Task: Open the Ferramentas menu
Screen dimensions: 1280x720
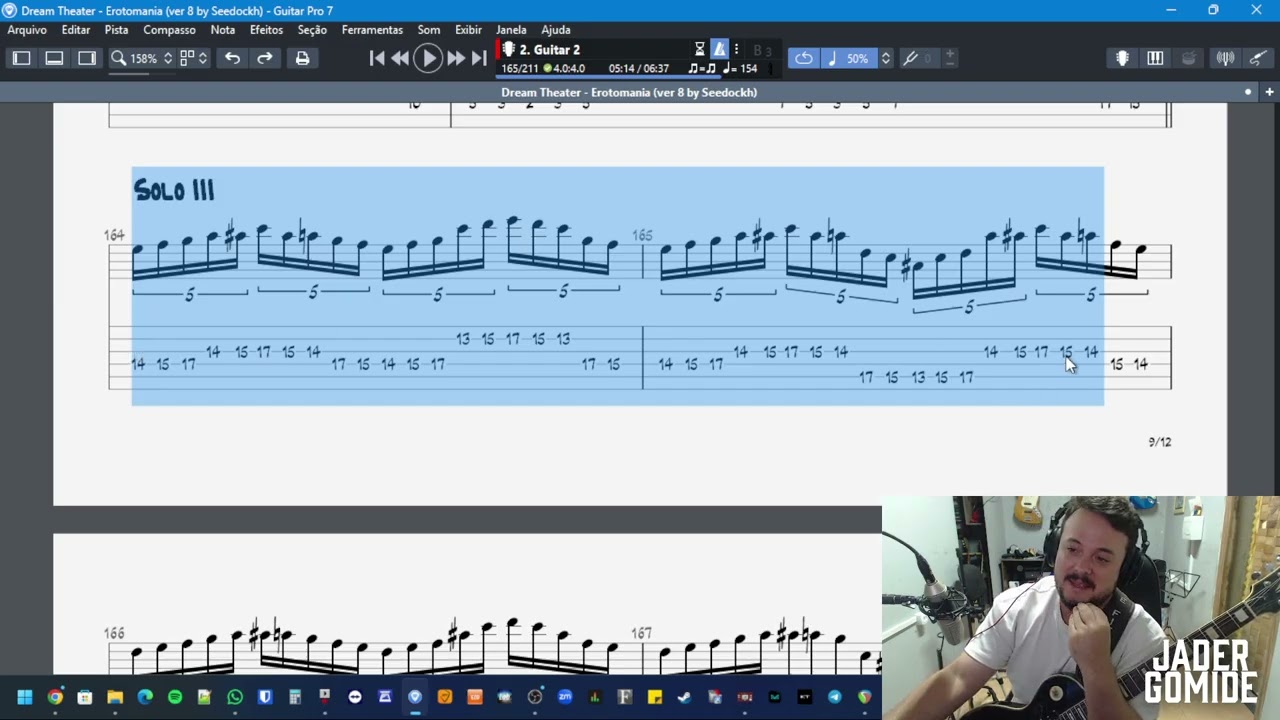Action: [x=372, y=30]
